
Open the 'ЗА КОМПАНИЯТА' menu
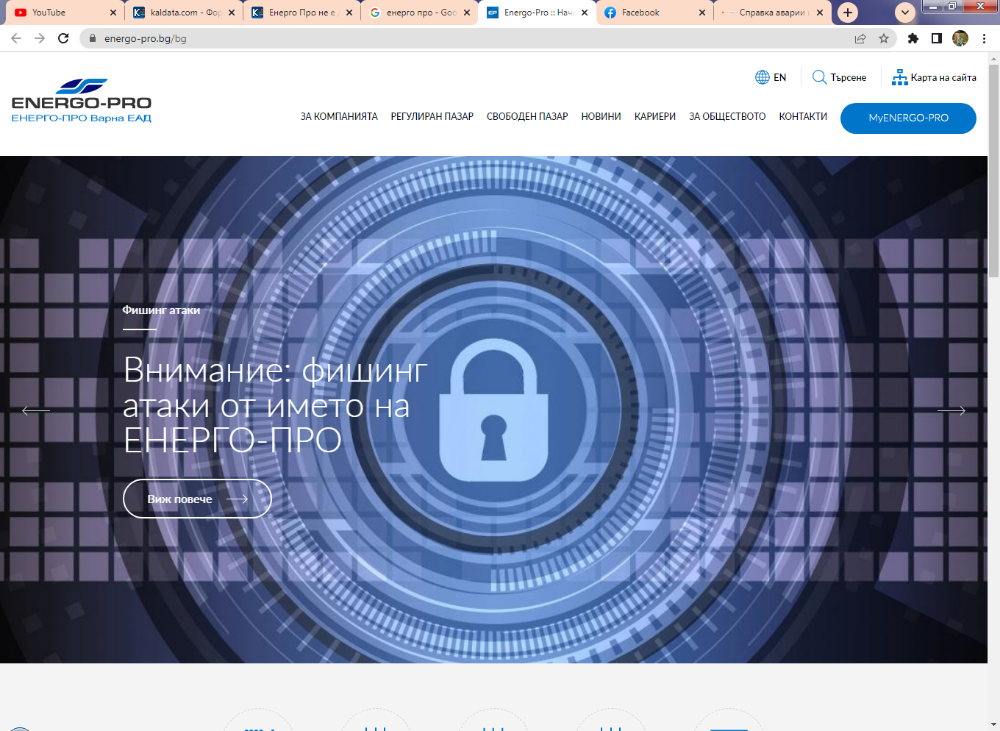tap(339, 117)
